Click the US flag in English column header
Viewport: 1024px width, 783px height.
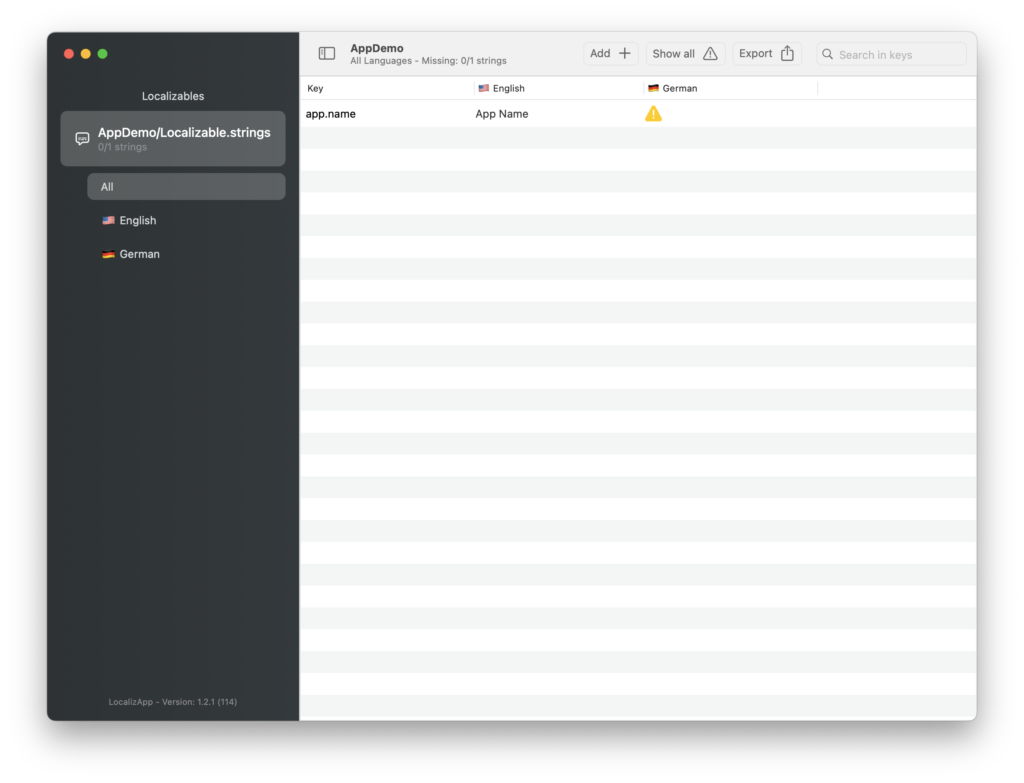tap(483, 88)
